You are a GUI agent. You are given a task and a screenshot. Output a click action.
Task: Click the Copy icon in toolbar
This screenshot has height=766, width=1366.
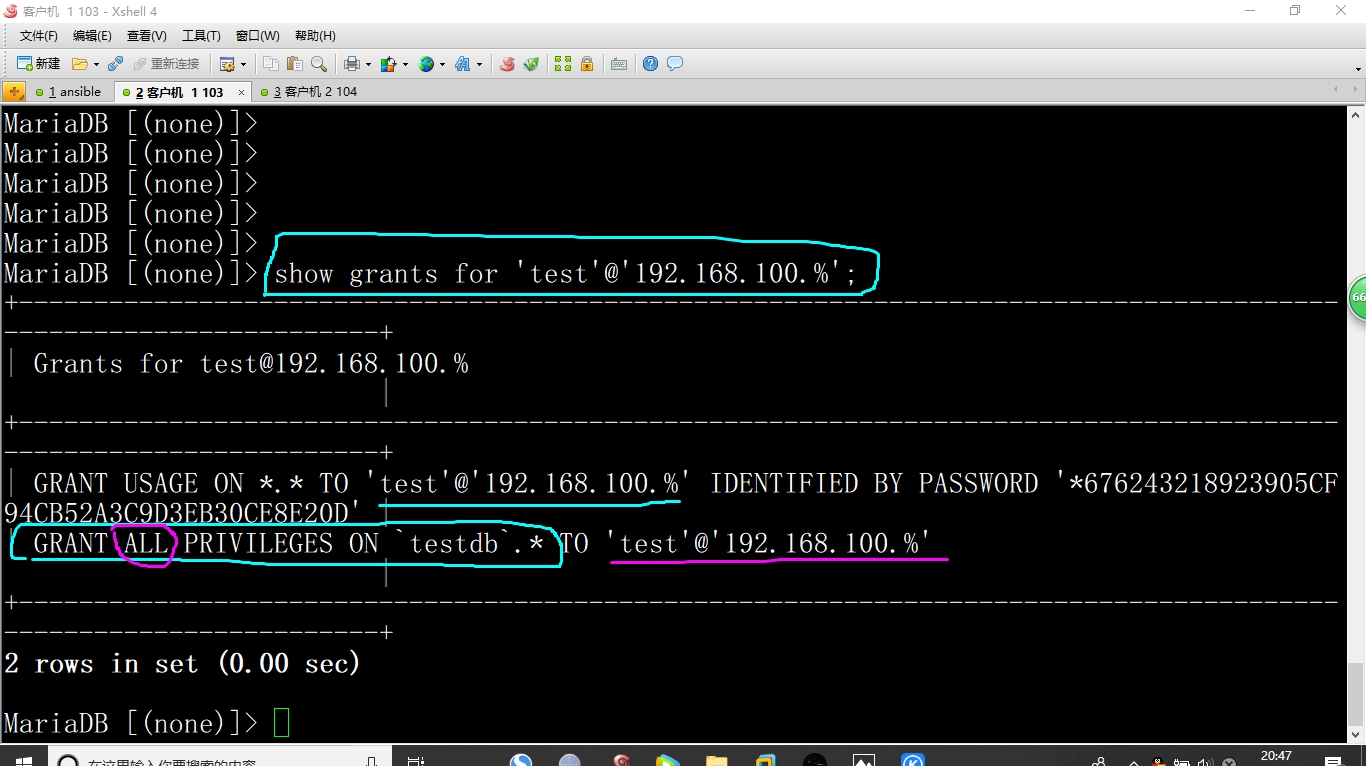point(271,64)
